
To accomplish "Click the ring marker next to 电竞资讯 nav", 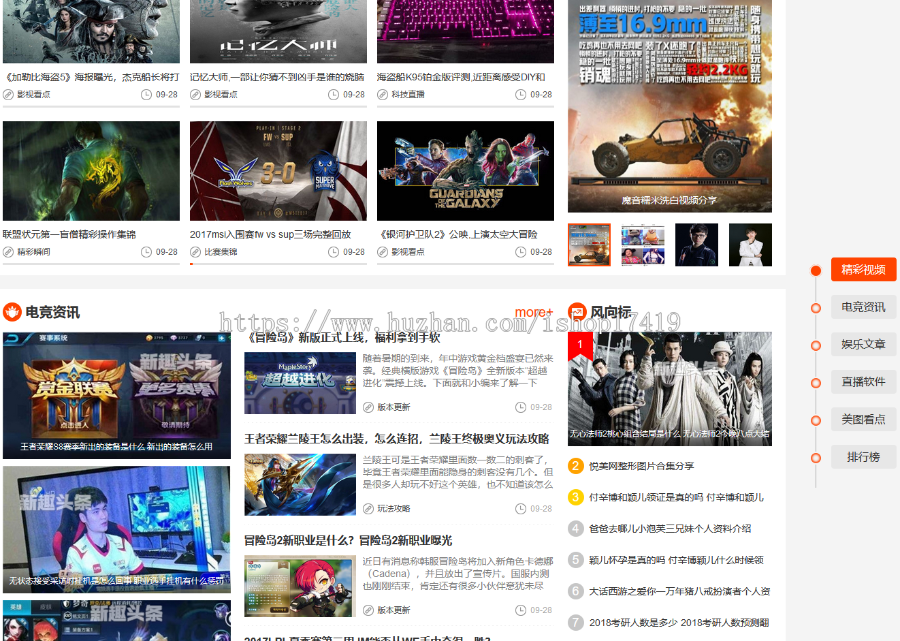I will 816,308.
